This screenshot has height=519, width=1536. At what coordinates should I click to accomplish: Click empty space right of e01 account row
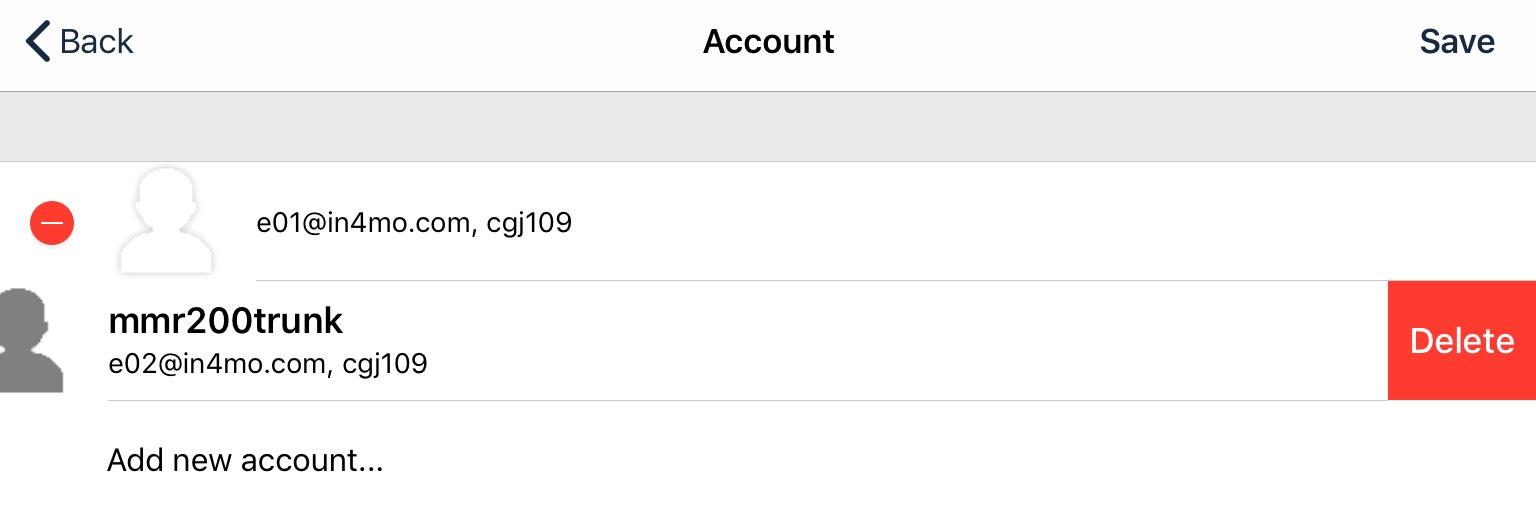(x=1000, y=222)
